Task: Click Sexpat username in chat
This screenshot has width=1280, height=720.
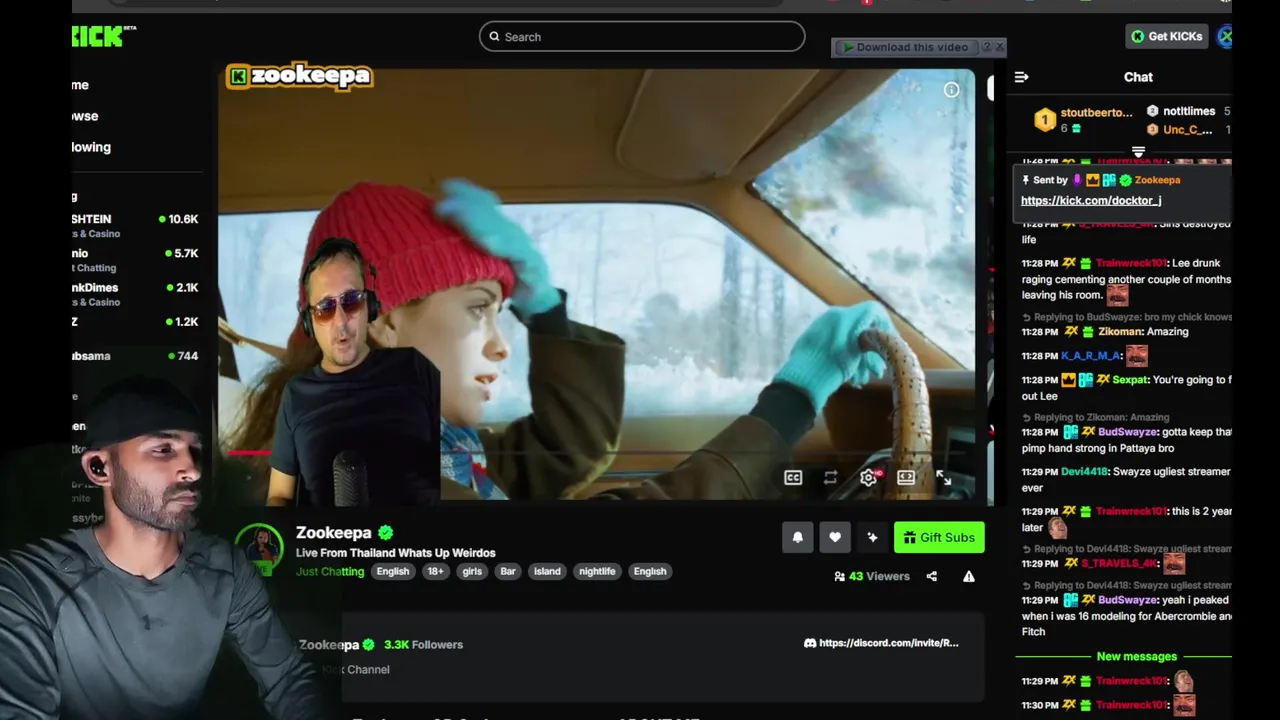Action: pyautogui.click(x=1130, y=380)
